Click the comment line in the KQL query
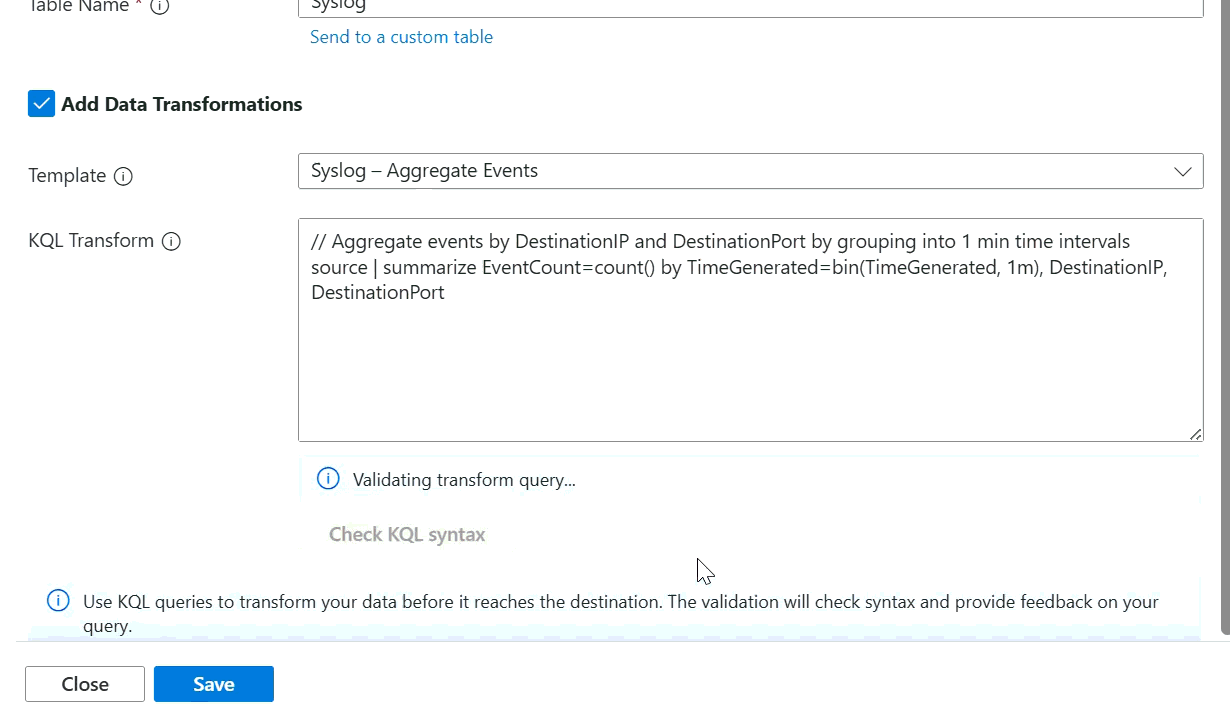 click(720, 242)
